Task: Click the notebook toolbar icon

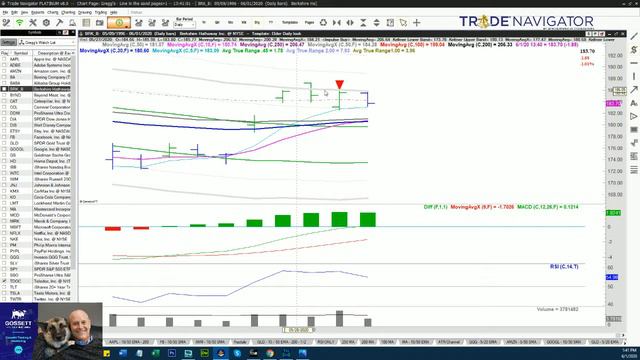Action: pos(86,23)
